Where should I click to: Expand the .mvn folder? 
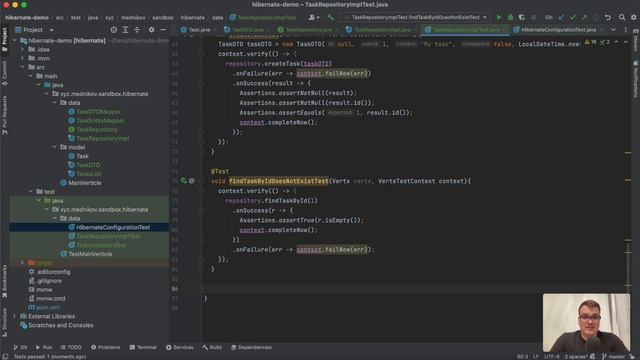22,58
